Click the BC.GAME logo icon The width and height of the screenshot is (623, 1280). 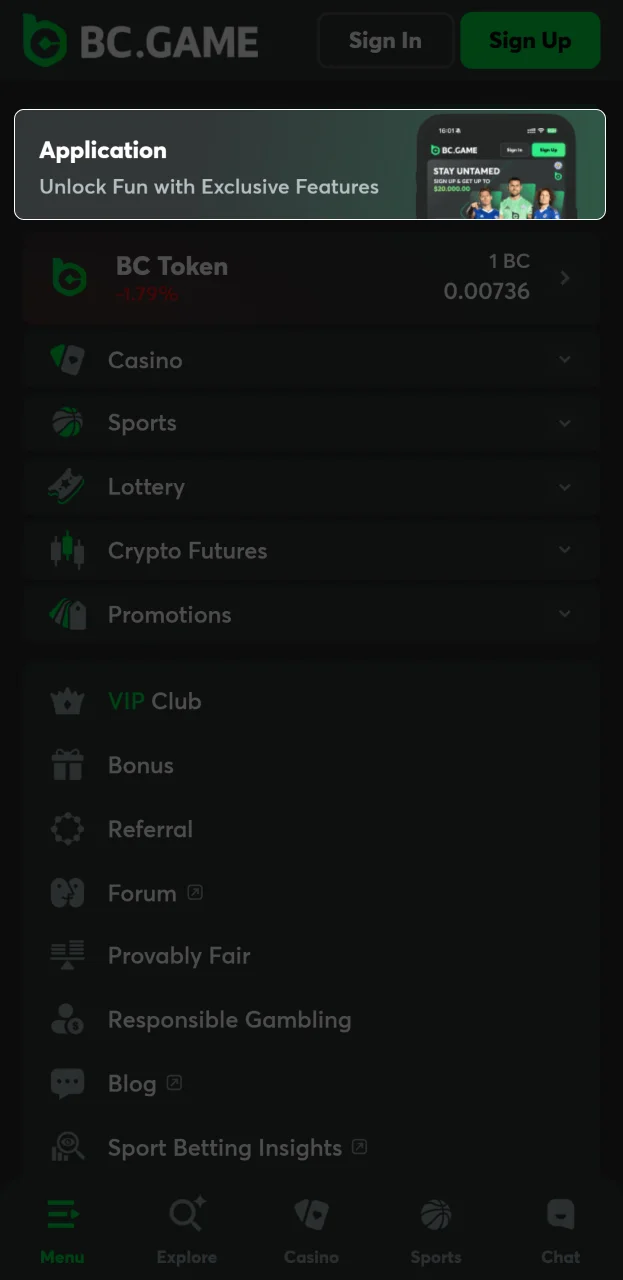pos(45,41)
